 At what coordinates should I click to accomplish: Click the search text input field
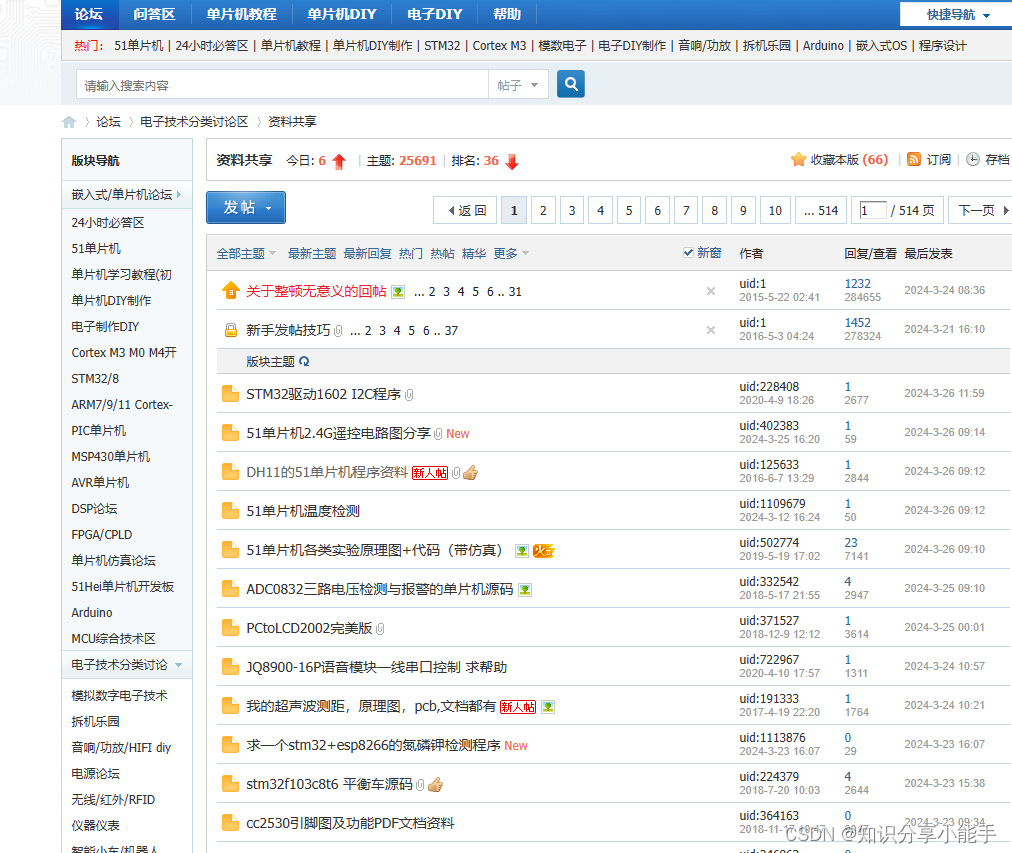(283, 85)
